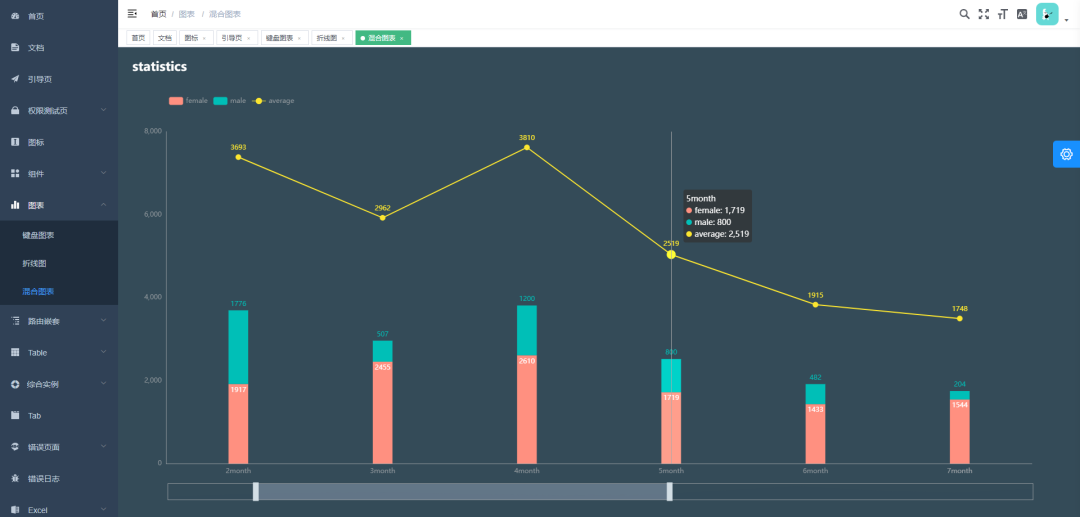Toggle fullscreen mode icon
The width and height of the screenshot is (1080, 517).
coord(984,14)
